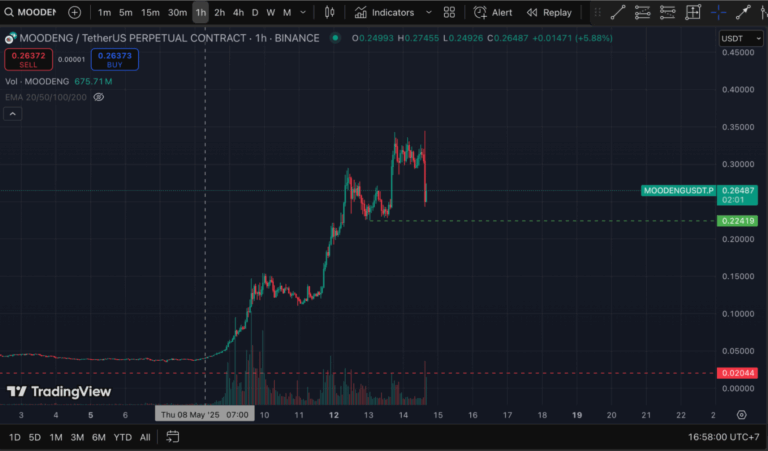Click the Alert label

point(502,13)
